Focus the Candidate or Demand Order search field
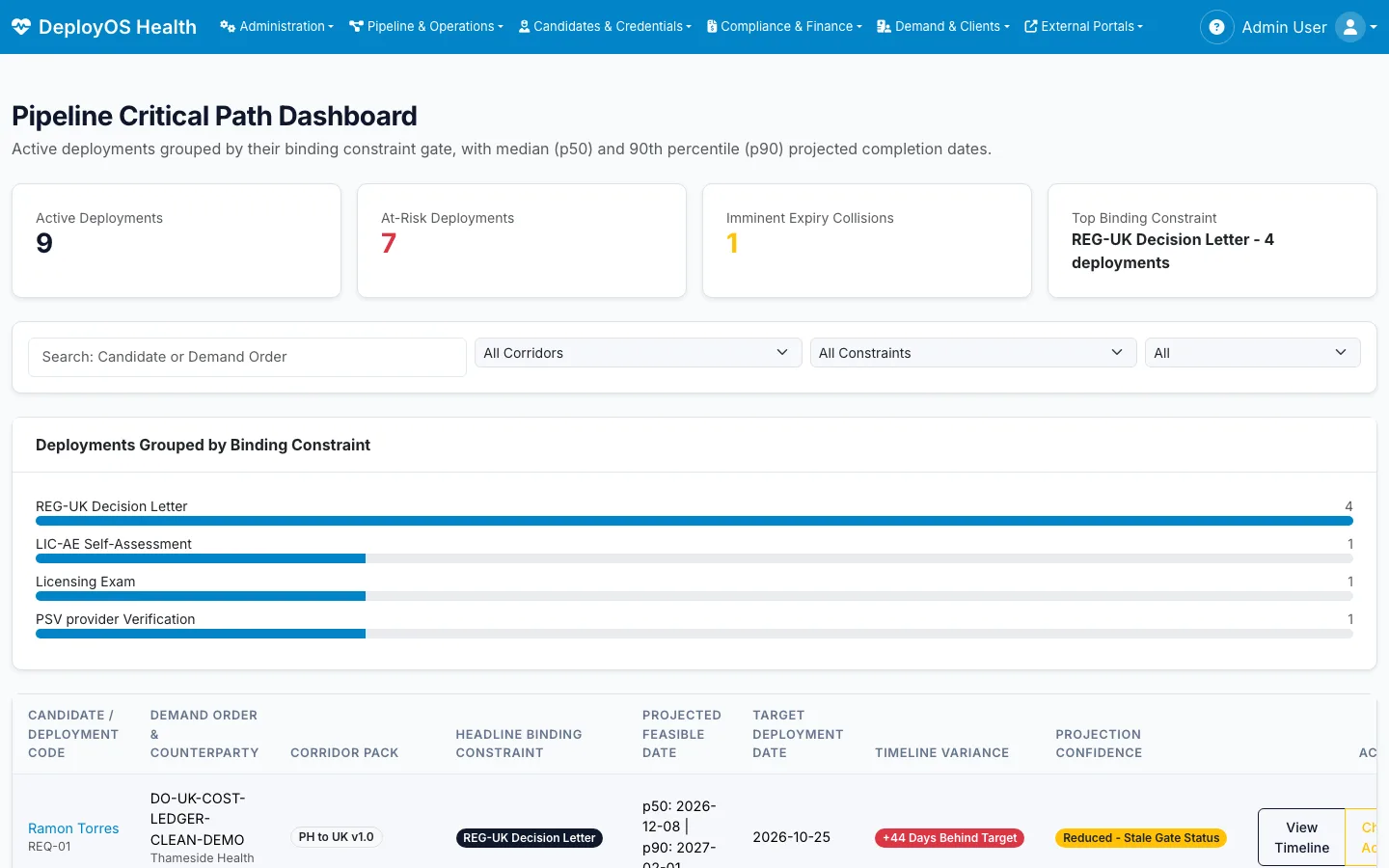 [x=248, y=357]
